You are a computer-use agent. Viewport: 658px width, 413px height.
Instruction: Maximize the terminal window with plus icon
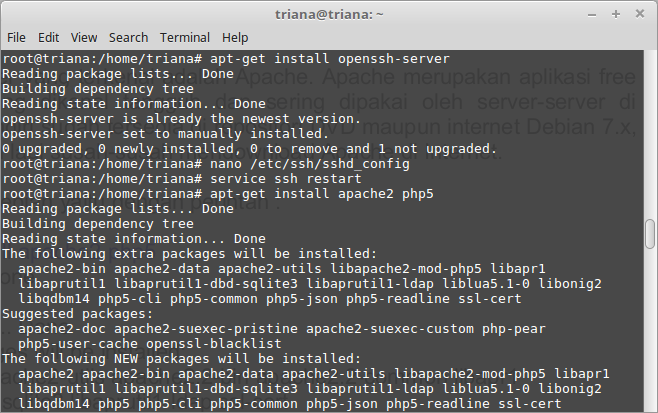[616, 14]
